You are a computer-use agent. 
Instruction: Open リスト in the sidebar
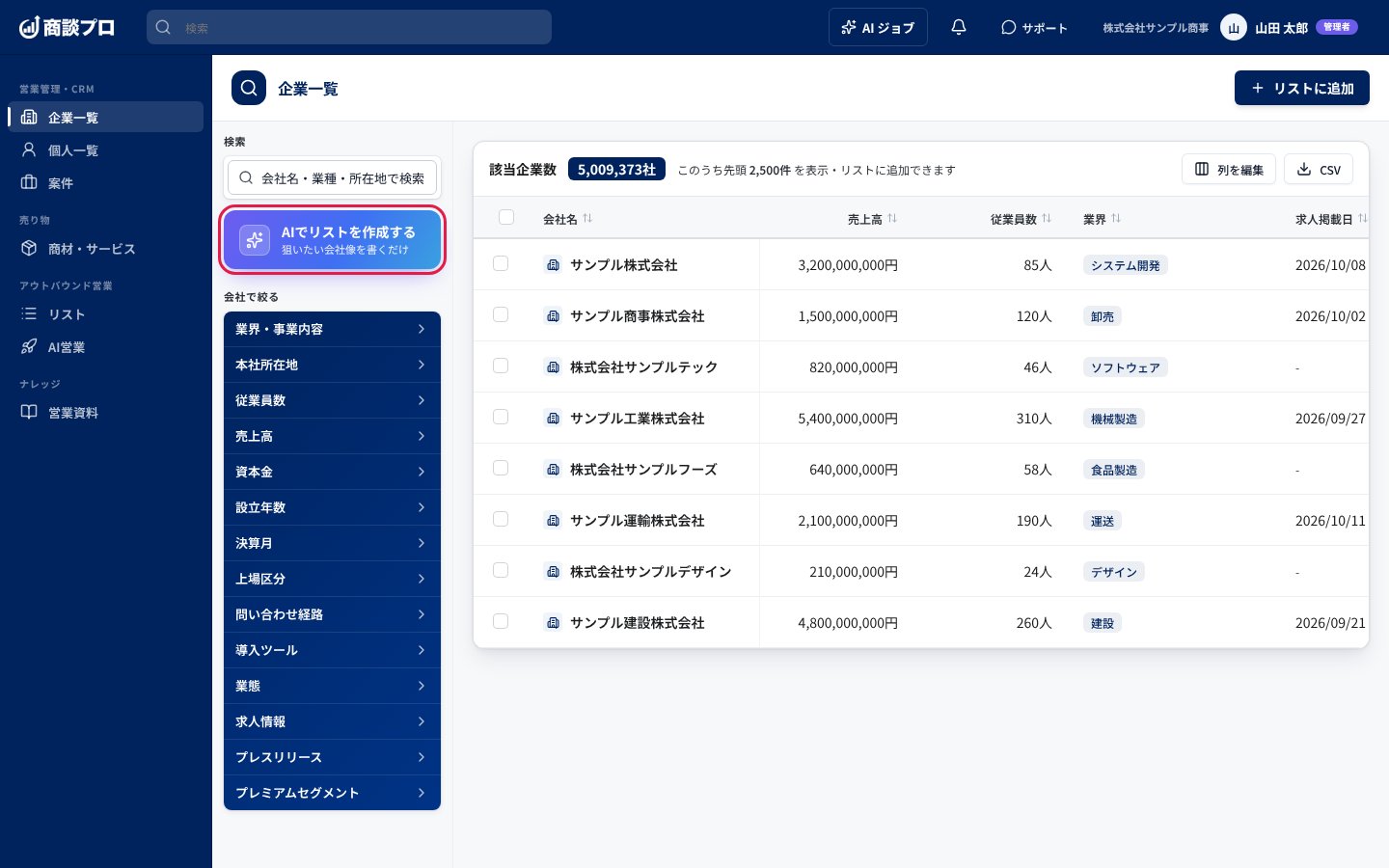tap(106, 313)
